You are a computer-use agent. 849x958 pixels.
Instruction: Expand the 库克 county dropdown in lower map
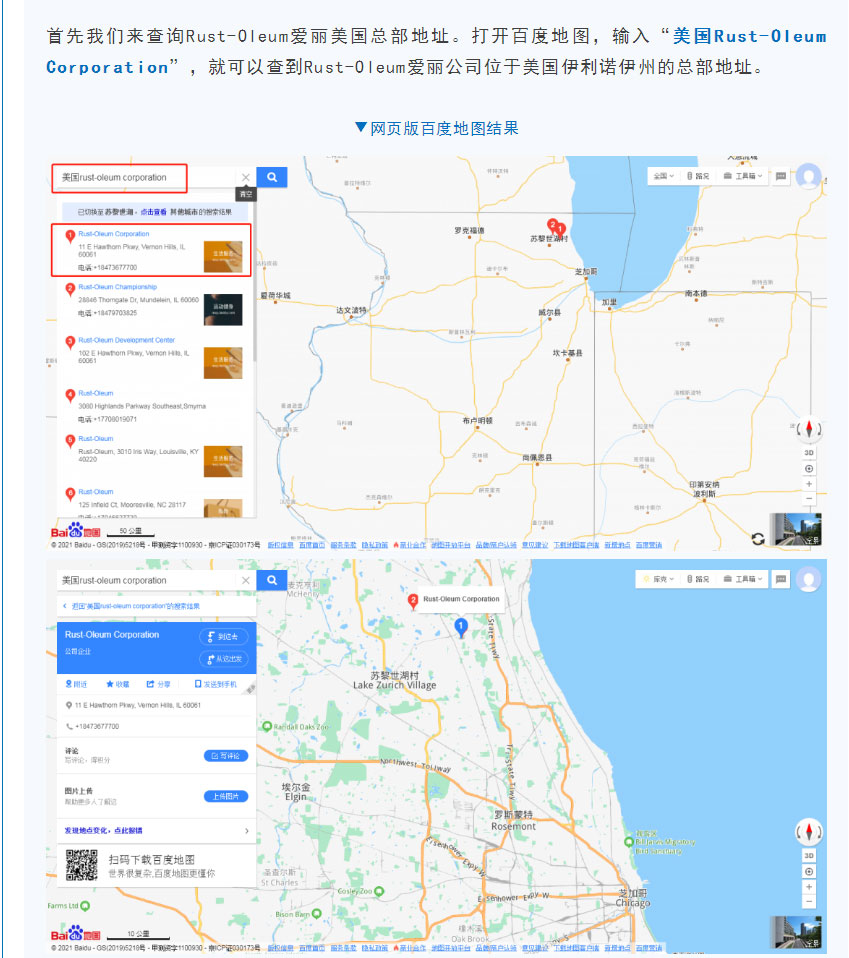coord(660,579)
